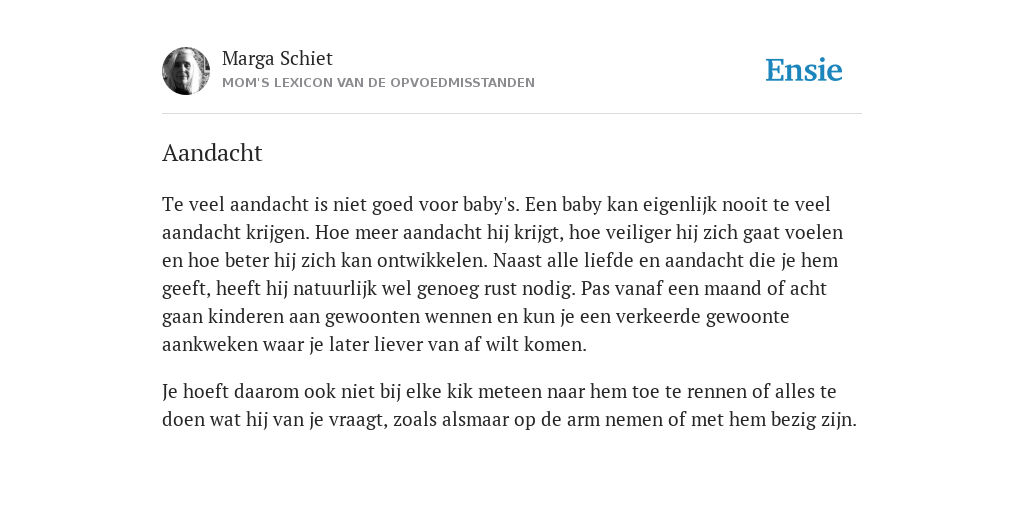Open Mom's Lexicon van de Opvoedmisstanden link
The image size is (1024, 512).
click(x=378, y=83)
